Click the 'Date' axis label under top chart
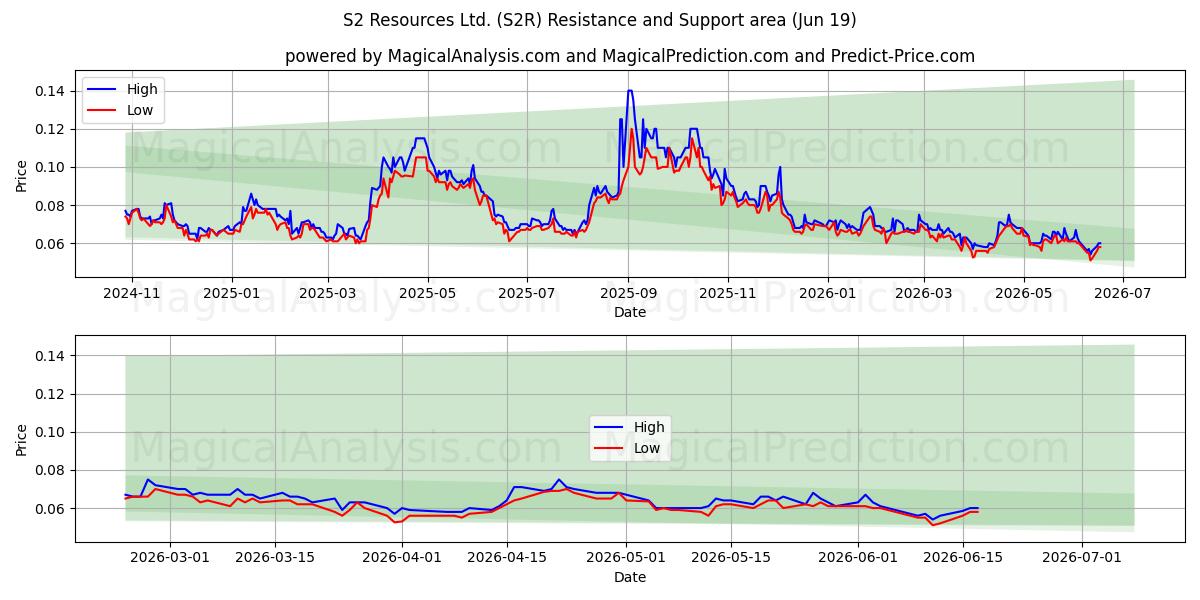Screen dimensions: 1200x600 (630, 312)
